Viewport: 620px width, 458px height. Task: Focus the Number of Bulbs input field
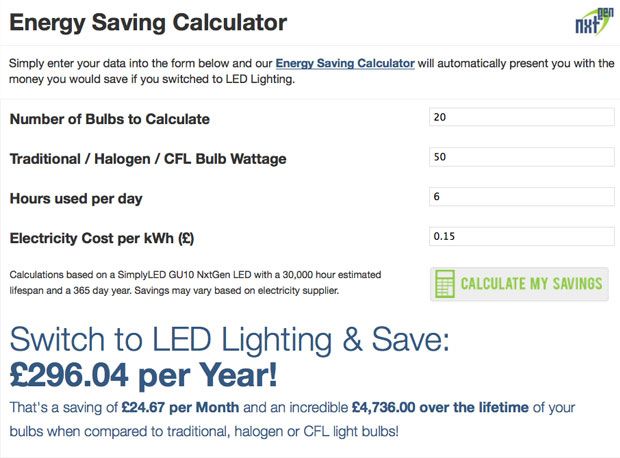tap(522, 117)
